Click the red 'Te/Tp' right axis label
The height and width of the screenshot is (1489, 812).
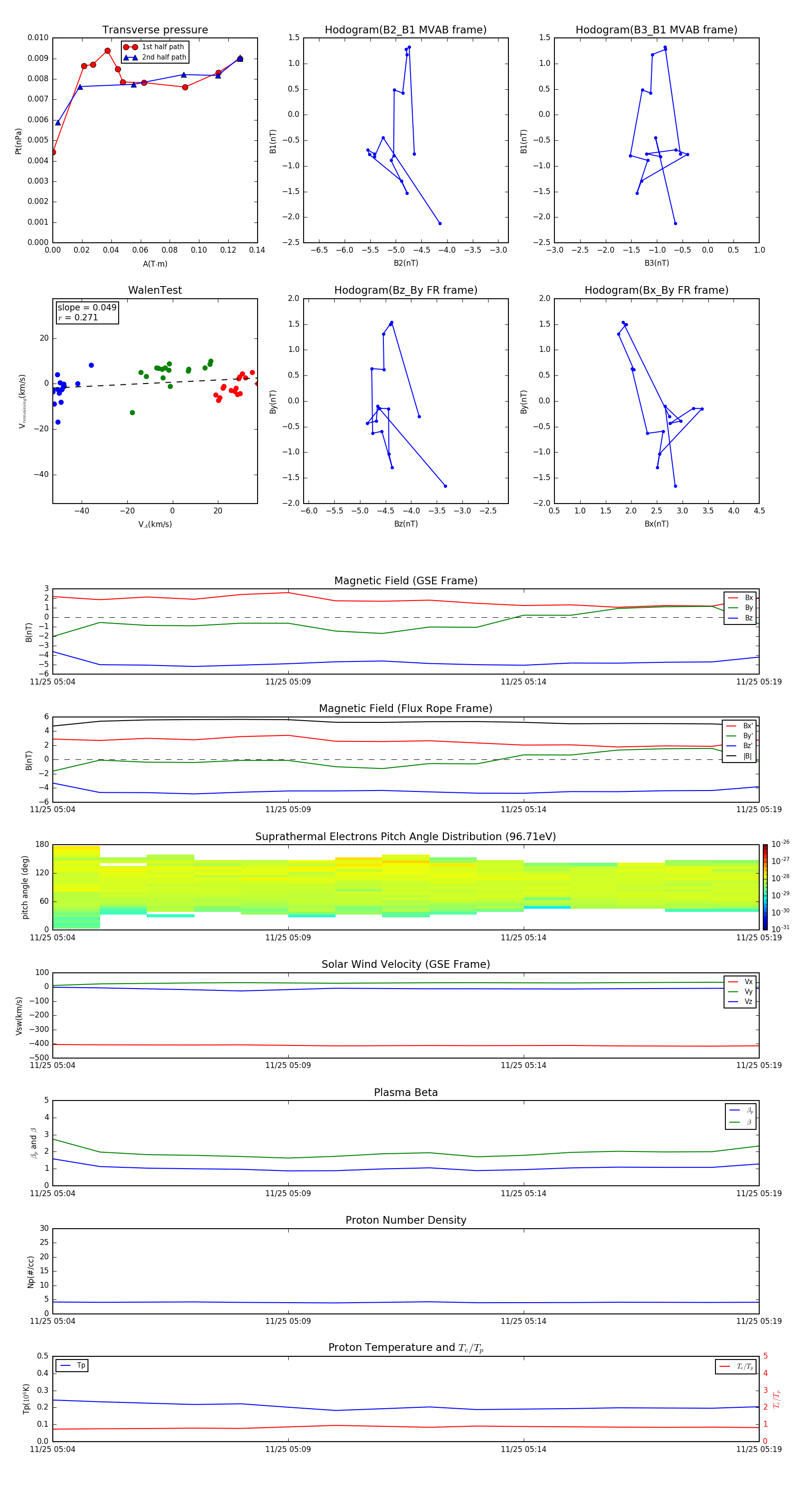pyautogui.click(x=777, y=1399)
